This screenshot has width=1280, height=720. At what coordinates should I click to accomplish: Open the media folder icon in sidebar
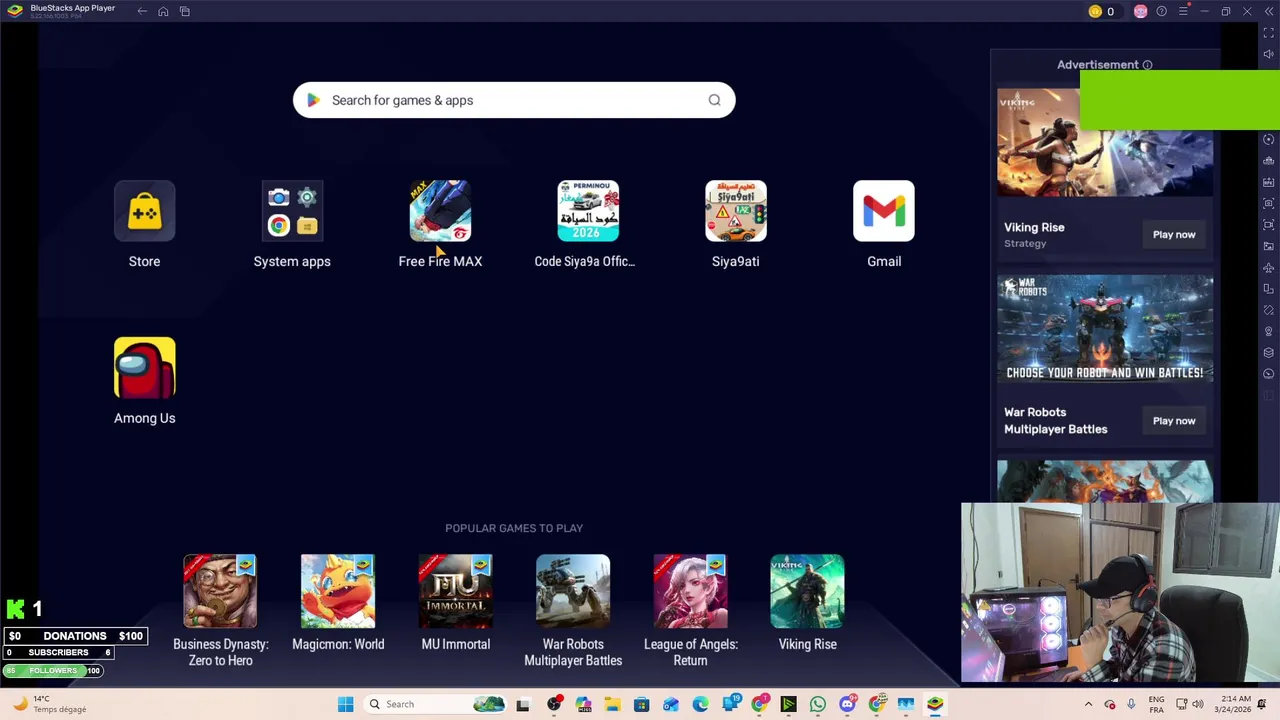[1269, 246]
